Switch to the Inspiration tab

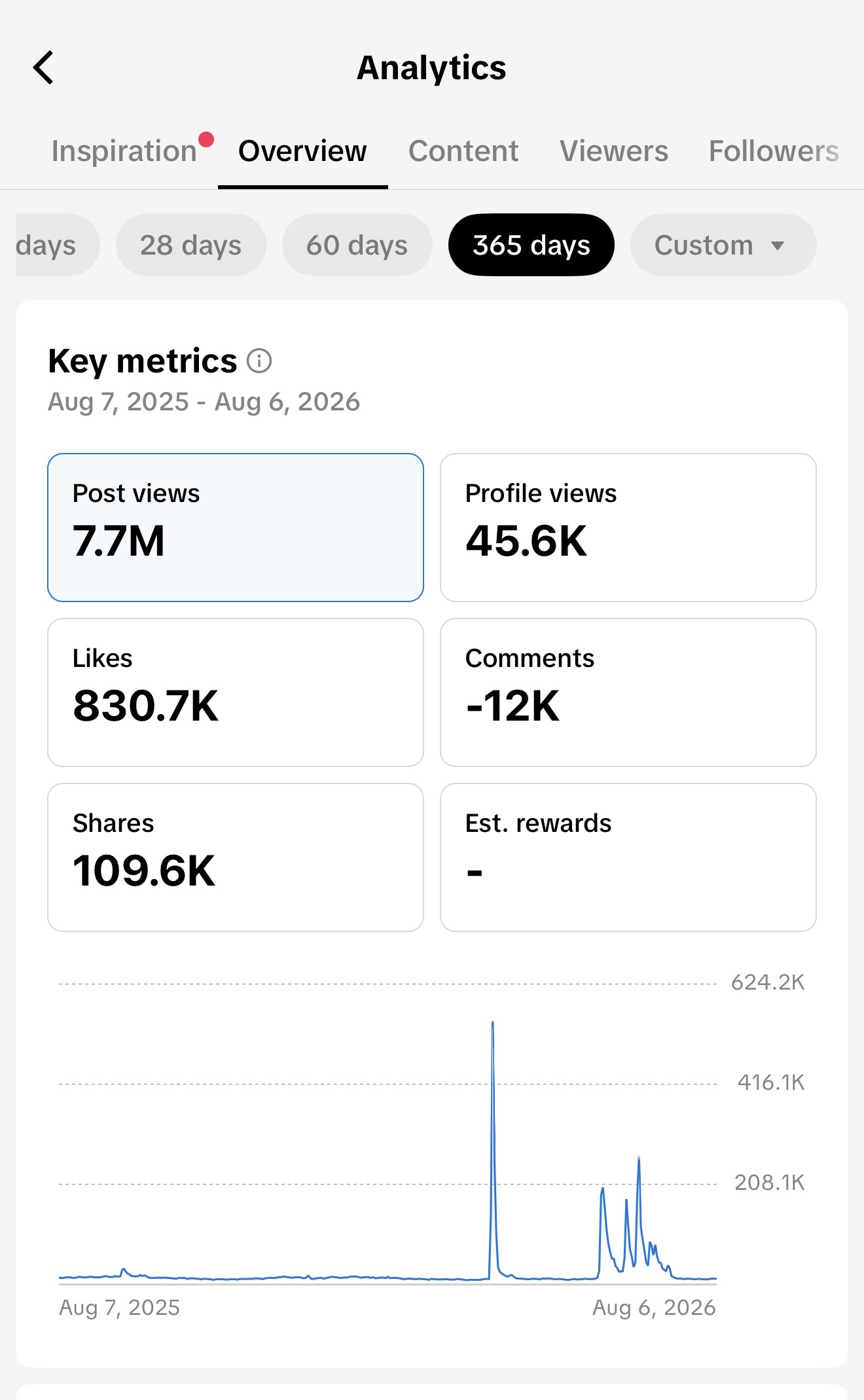[x=124, y=151]
